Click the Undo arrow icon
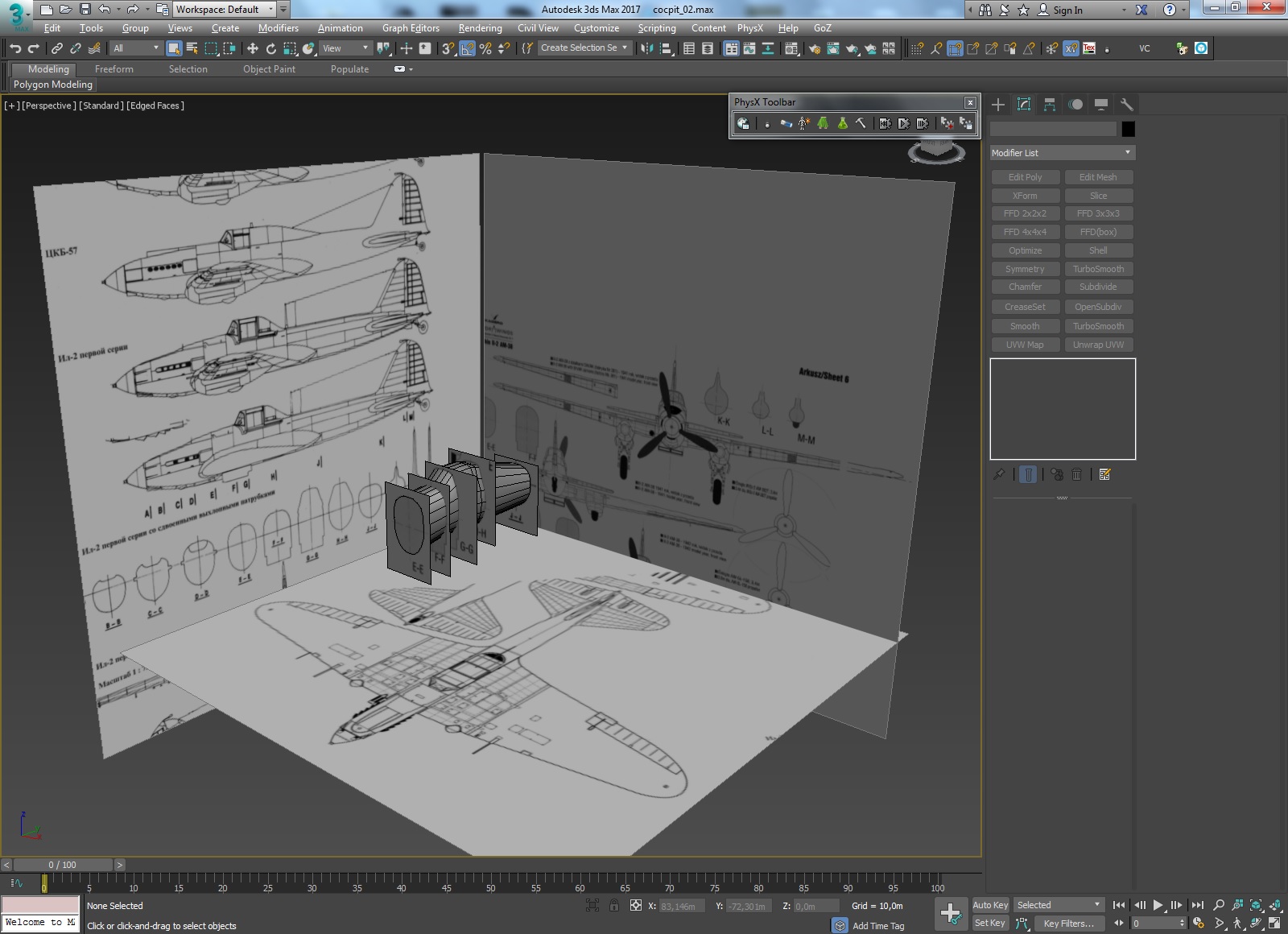Image resolution: width=1288 pixels, height=934 pixels. [15, 48]
